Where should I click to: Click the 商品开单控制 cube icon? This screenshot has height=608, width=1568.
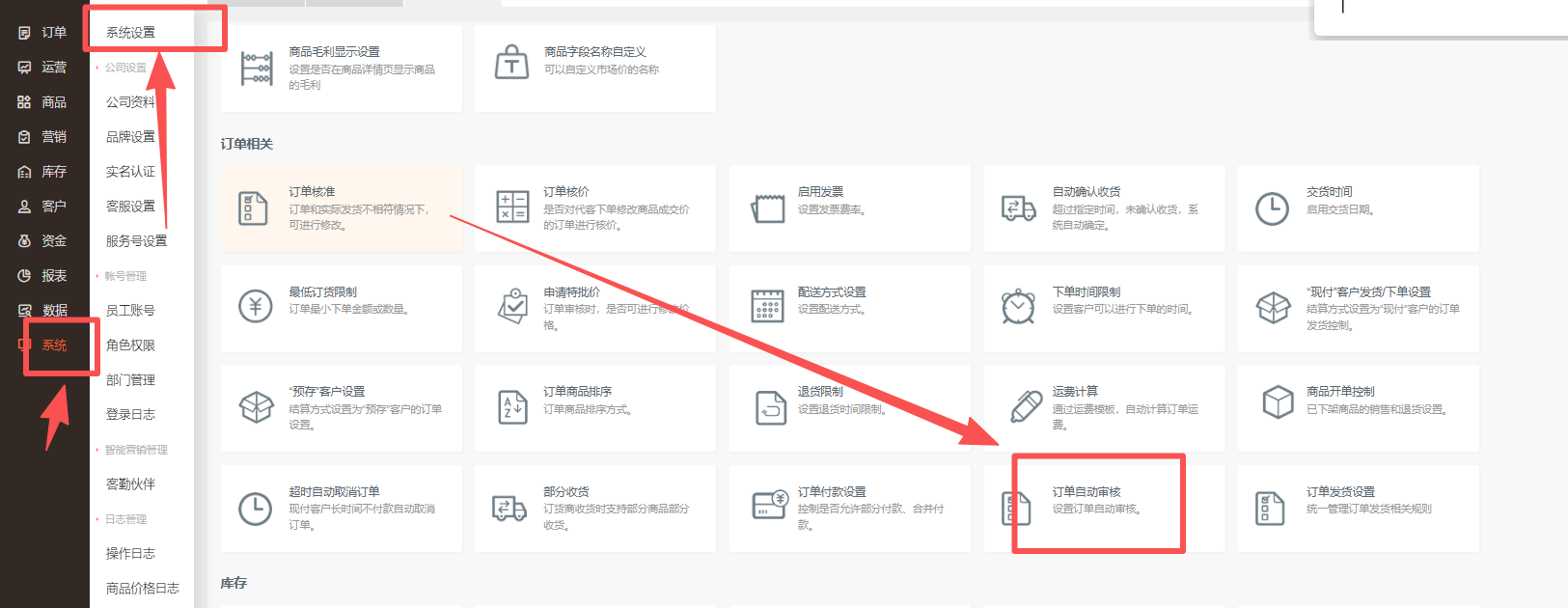coord(1278,401)
